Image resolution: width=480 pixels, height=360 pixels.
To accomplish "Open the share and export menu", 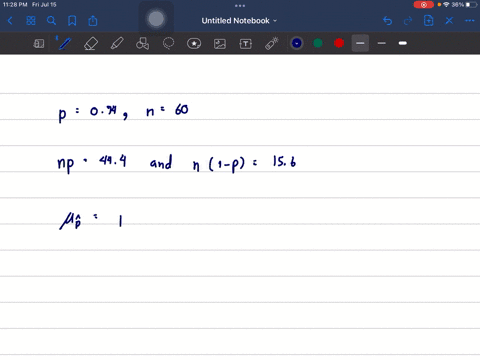I will (93, 21).
